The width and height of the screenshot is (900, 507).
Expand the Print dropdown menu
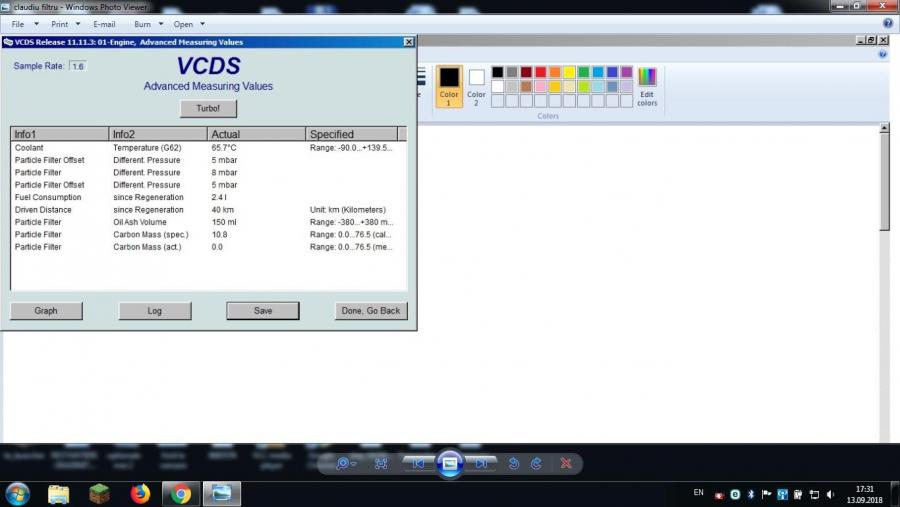65,23
